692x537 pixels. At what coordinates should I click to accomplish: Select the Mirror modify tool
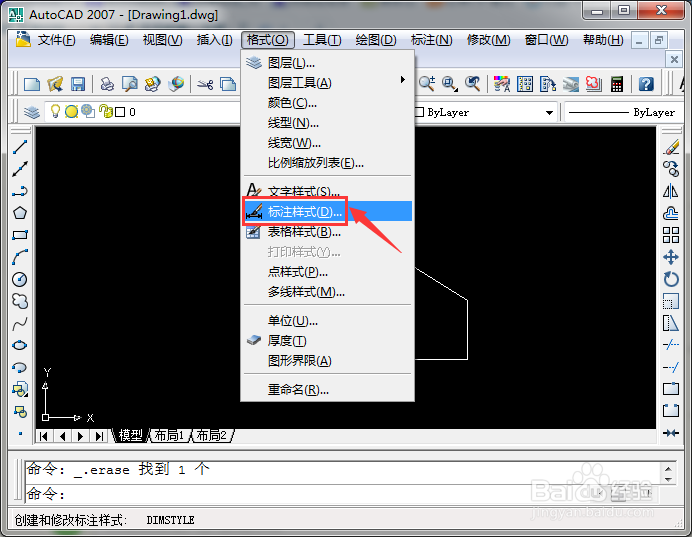(671, 191)
